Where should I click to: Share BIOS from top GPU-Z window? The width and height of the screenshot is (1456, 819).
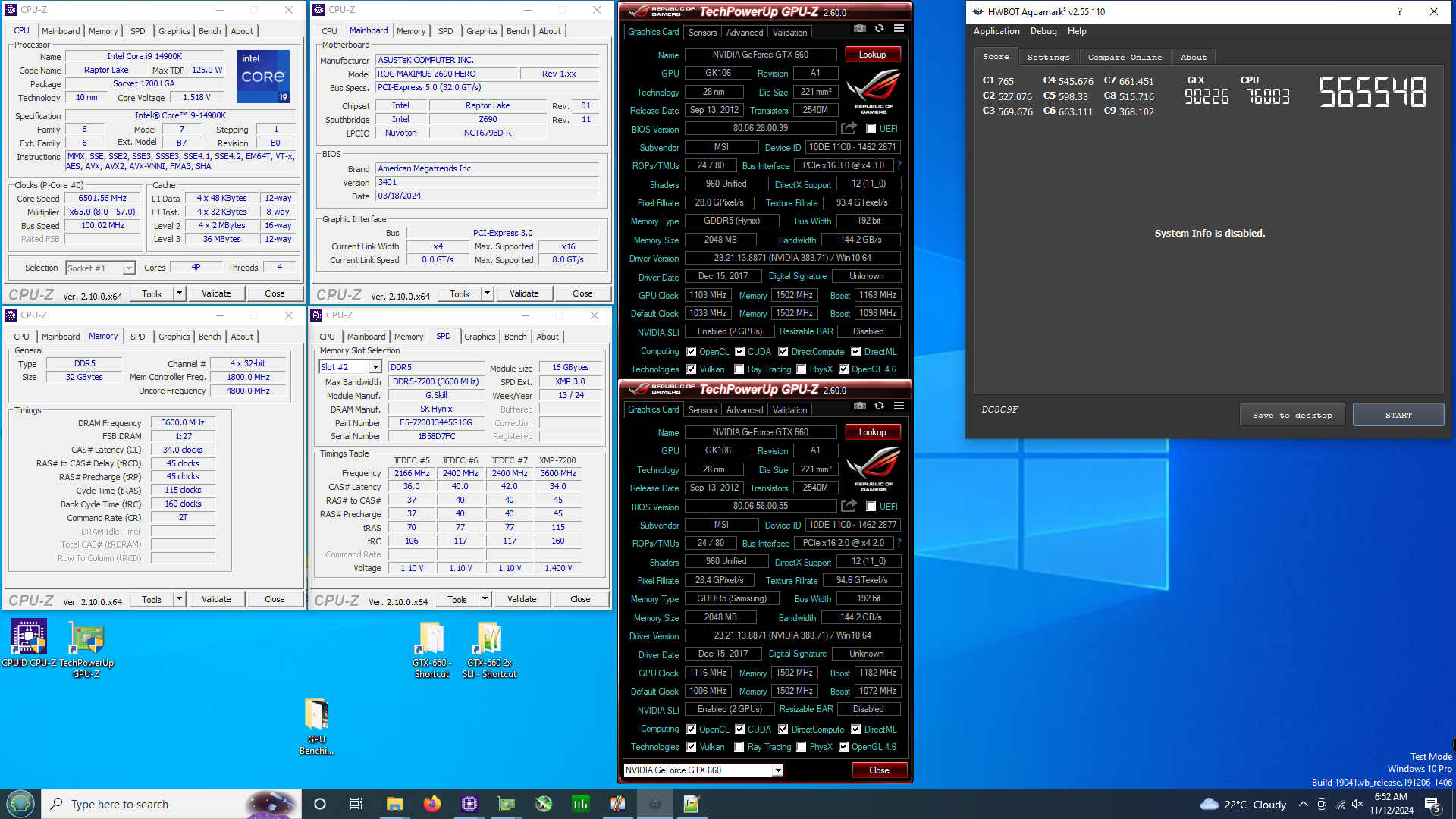click(x=849, y=128)
